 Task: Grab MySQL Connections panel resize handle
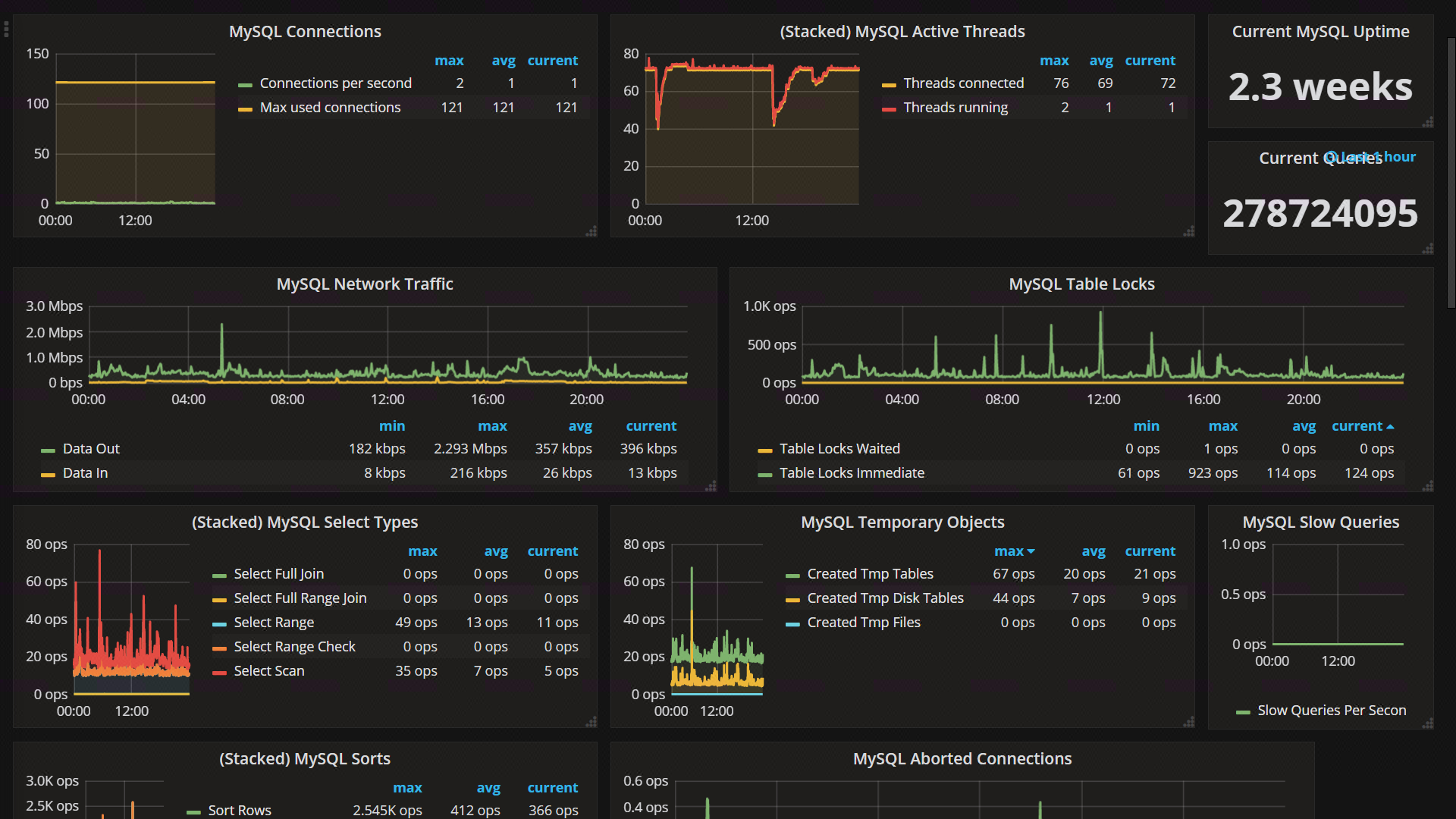[x=591, y=231]
